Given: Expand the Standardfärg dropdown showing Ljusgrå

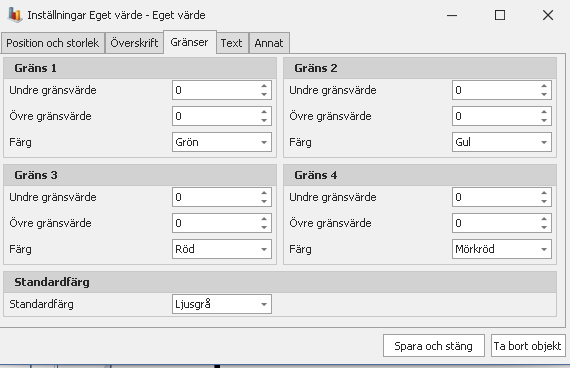Looking at the screenshot, I should click(x=222, y=304).
